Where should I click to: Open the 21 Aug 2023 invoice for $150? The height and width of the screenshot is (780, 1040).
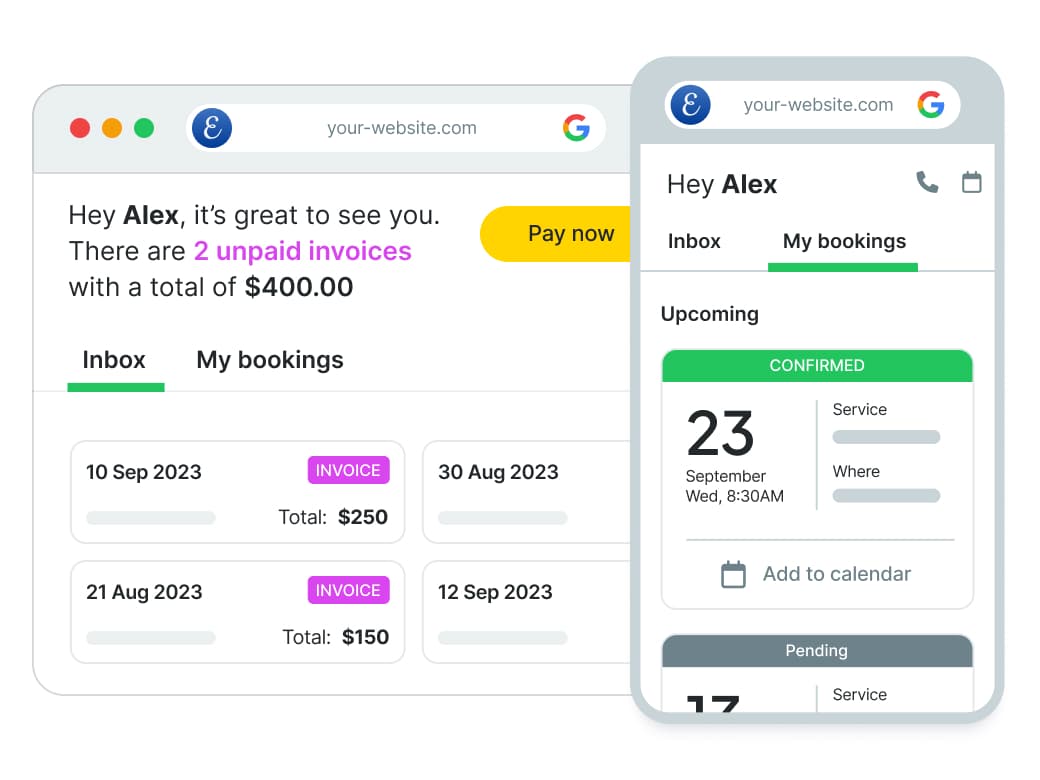[237, 612]
